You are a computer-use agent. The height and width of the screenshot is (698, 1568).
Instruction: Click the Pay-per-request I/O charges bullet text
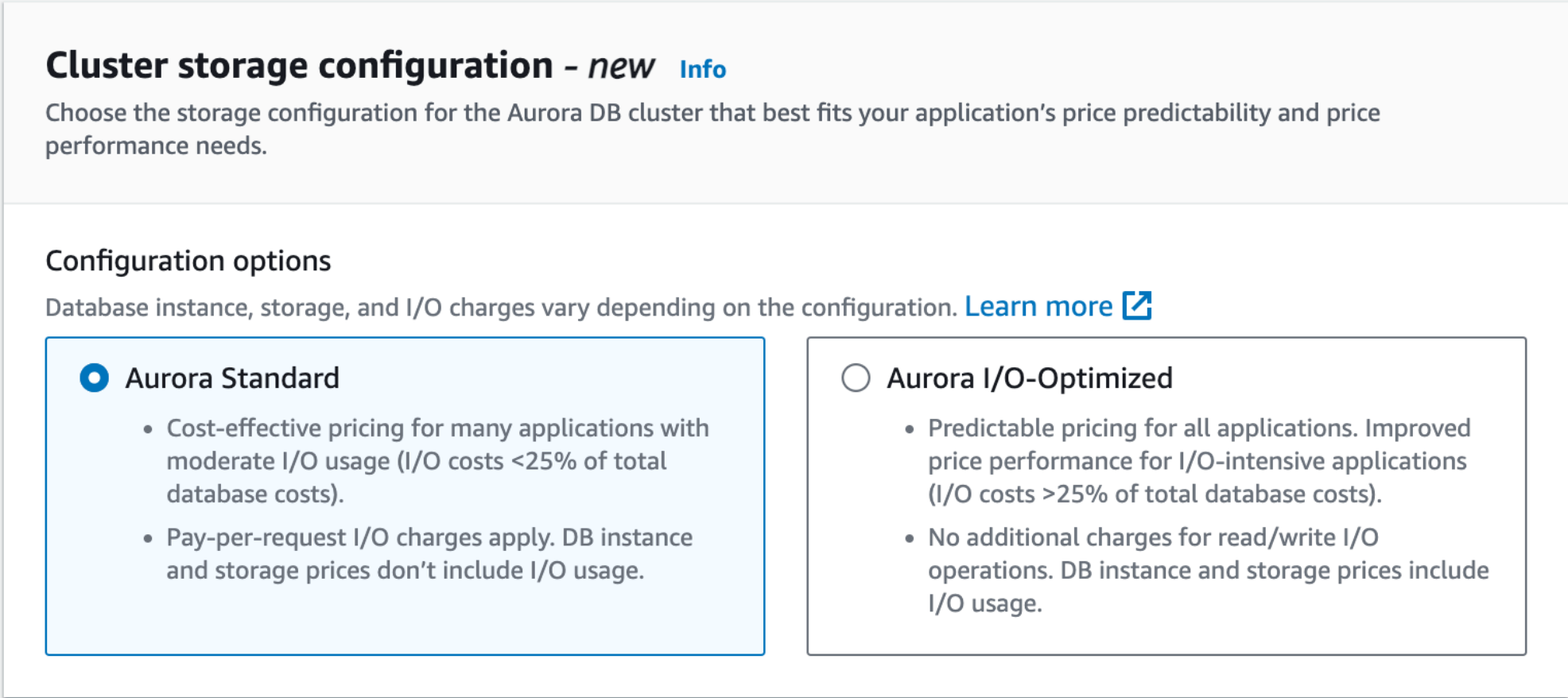(429, 554)
